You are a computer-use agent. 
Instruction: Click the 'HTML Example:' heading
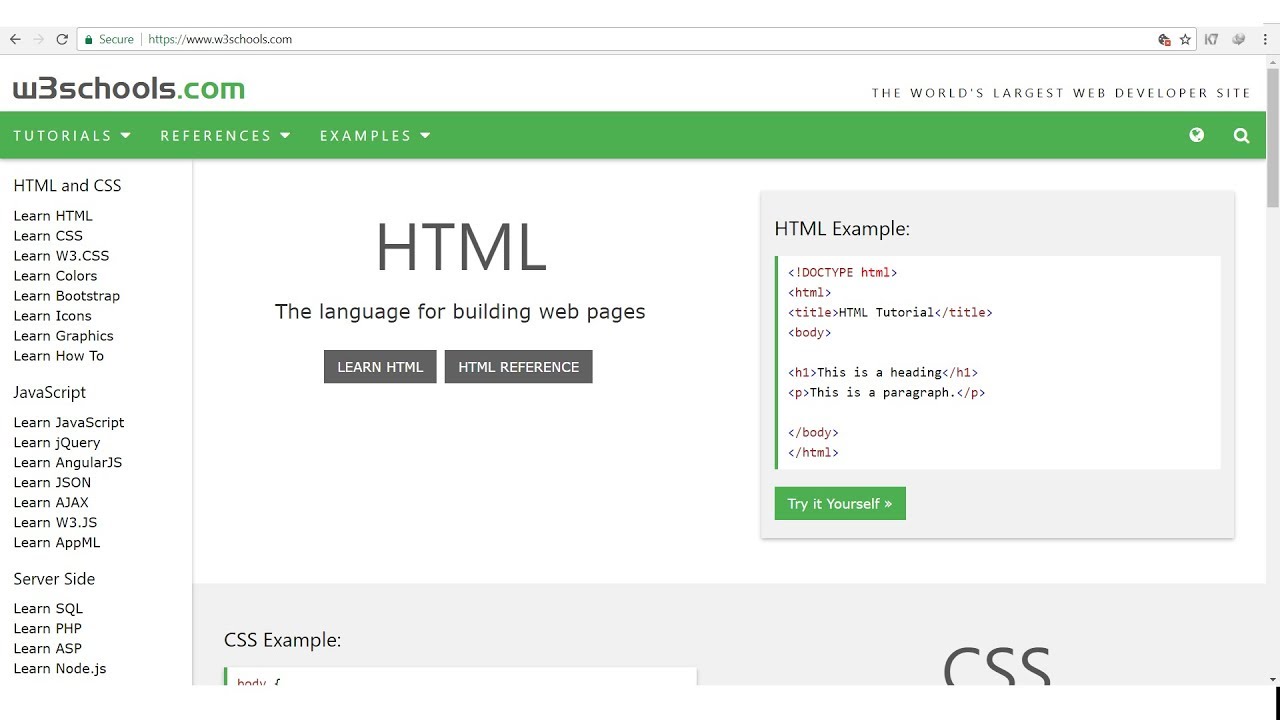click(x=842, y=229)
